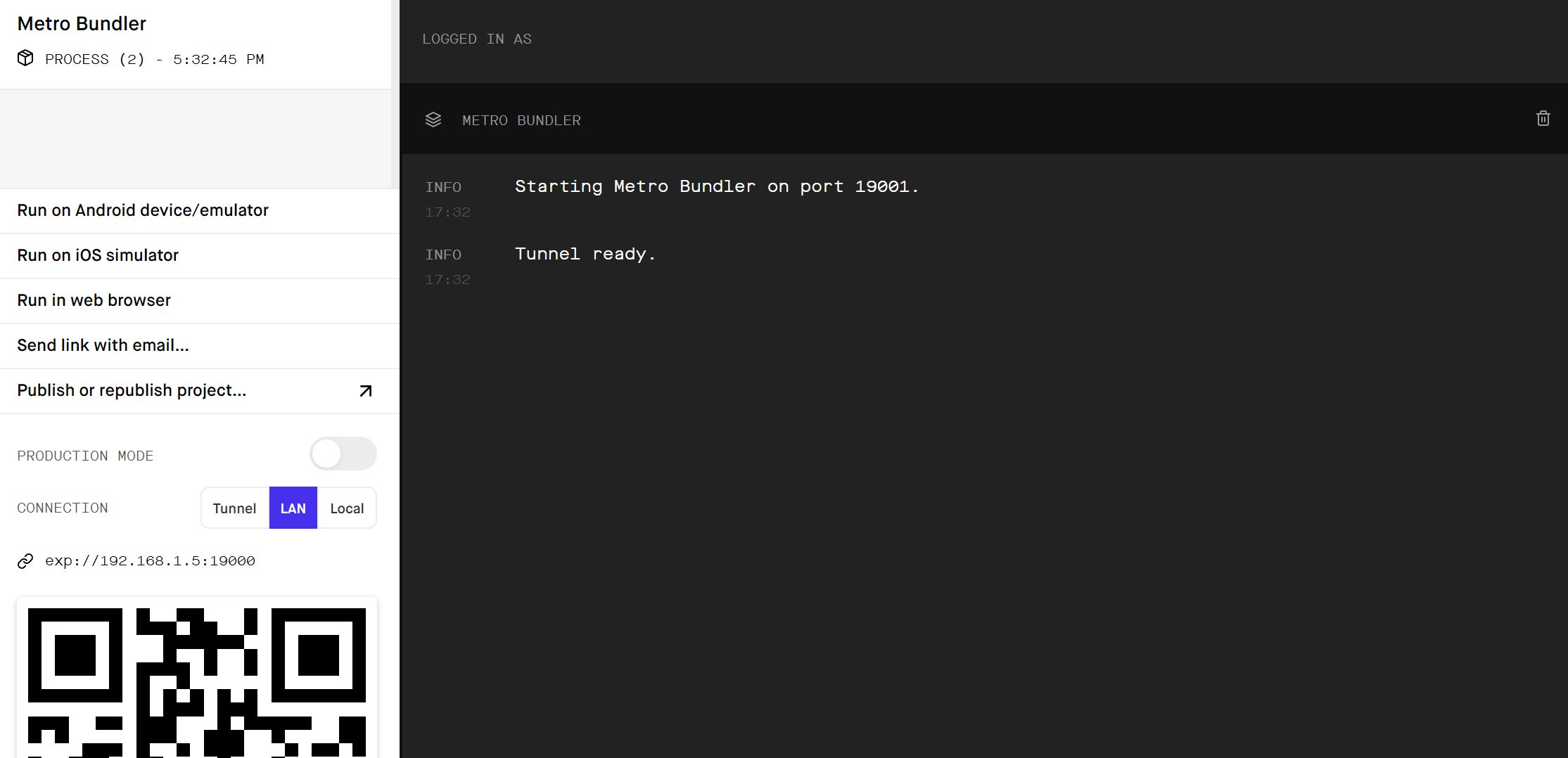1568x758 pixels.
Task: Click the LOGGED IN AS header text
Action: tap(477, 39)
